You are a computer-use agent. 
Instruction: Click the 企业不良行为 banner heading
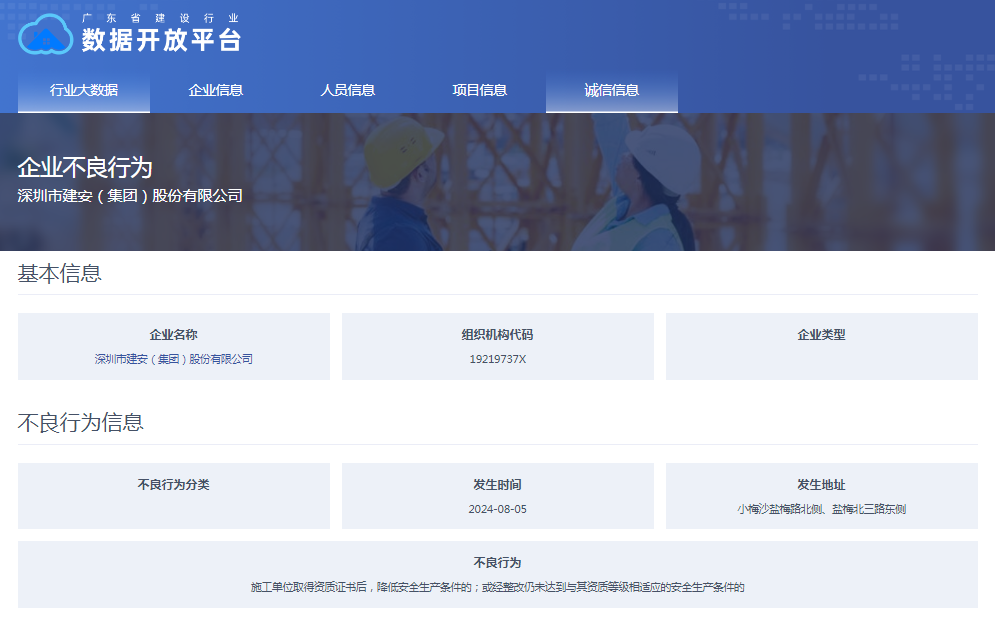85,167
